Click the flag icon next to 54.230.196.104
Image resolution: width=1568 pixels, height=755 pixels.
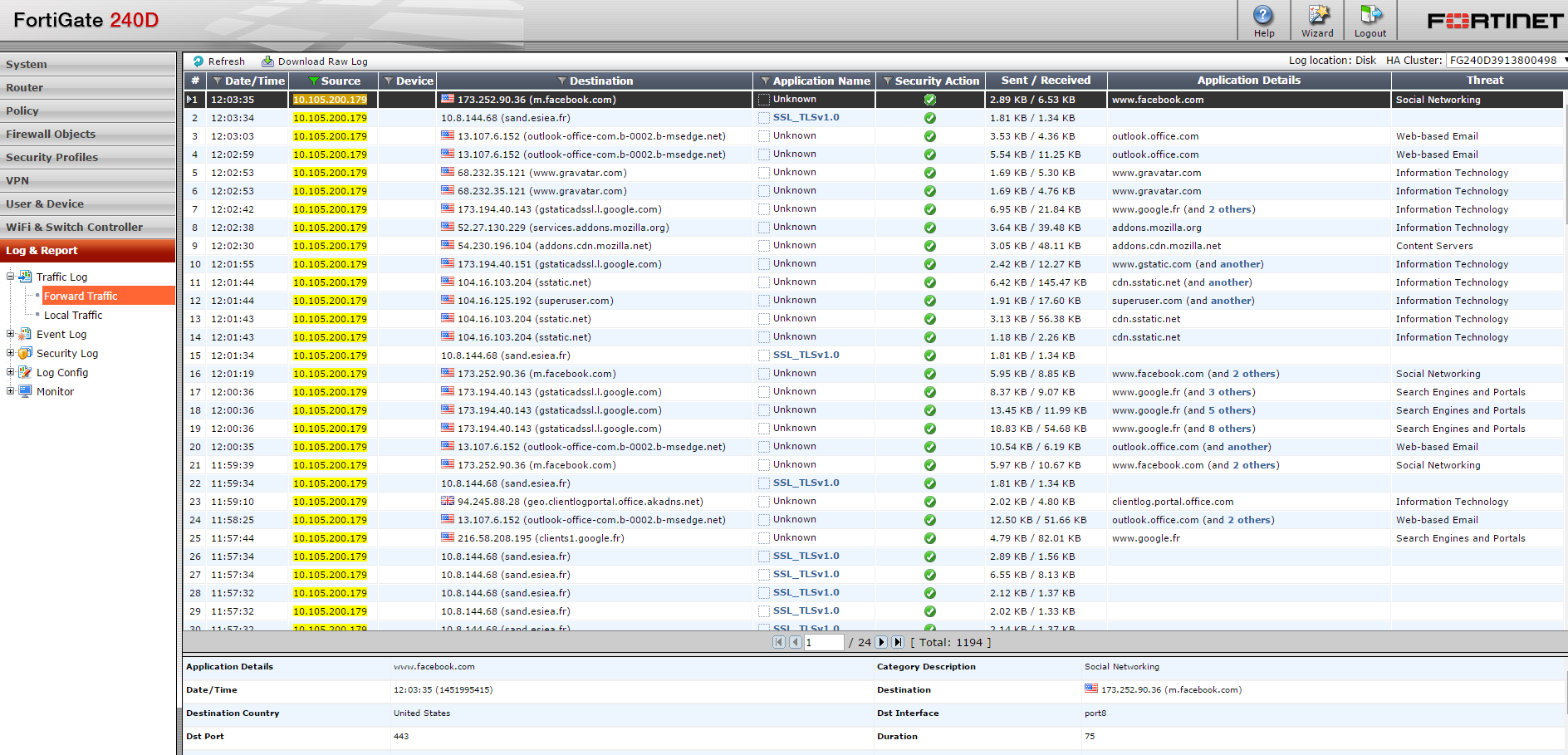[448, 245]
